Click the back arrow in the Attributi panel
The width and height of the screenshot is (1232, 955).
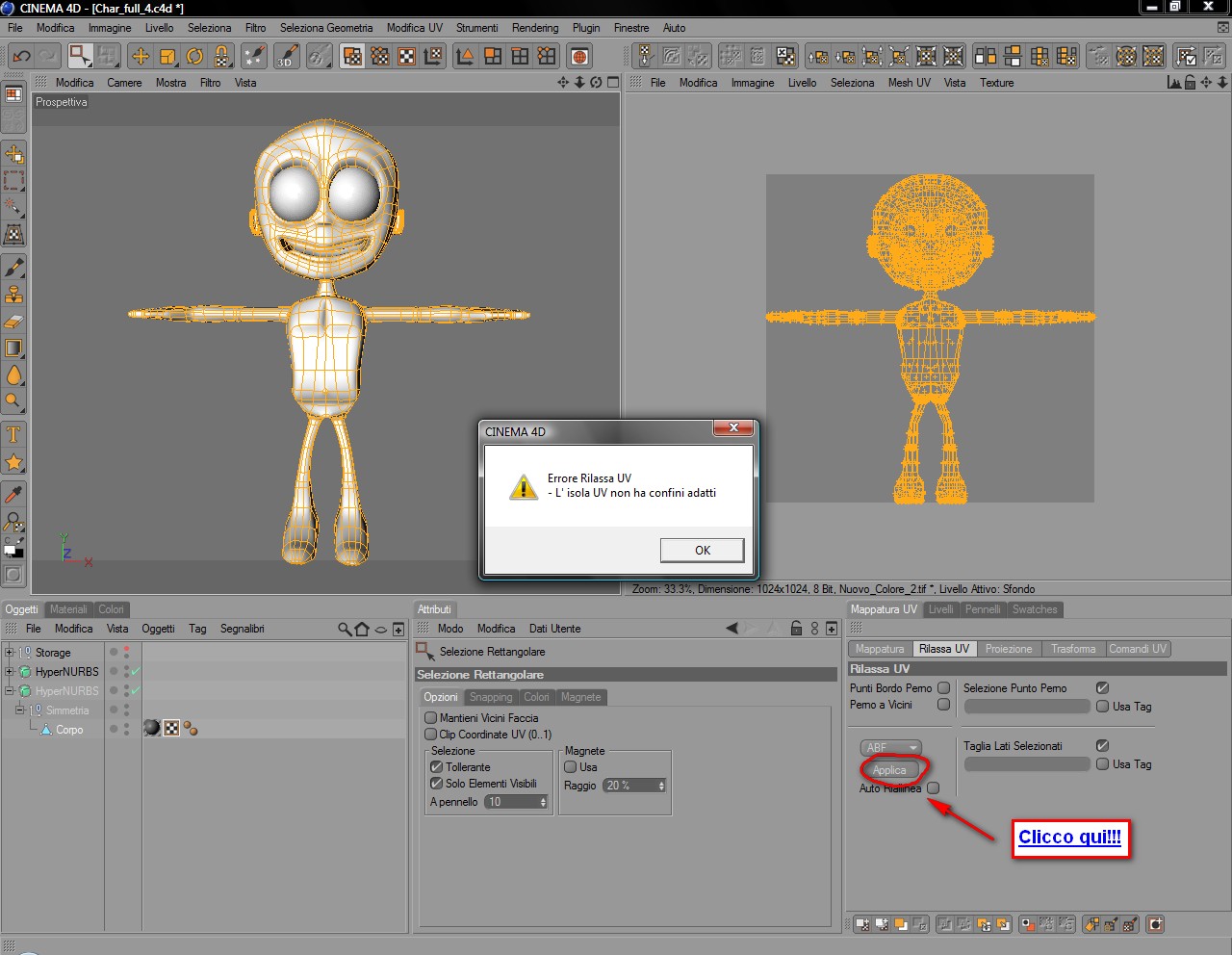pos(731,628)
